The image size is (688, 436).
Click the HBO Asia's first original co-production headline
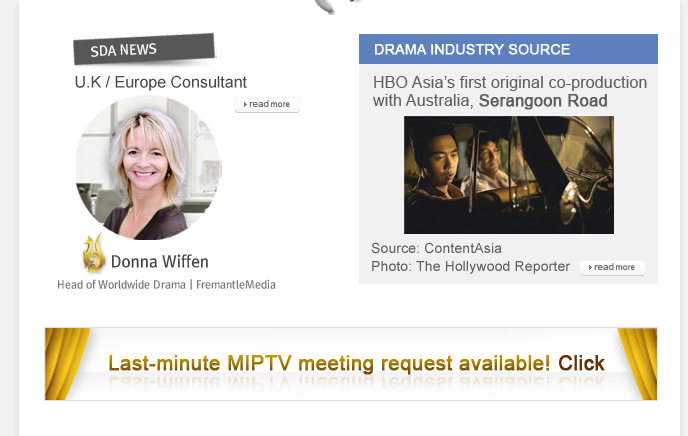(x=509, y=91)
